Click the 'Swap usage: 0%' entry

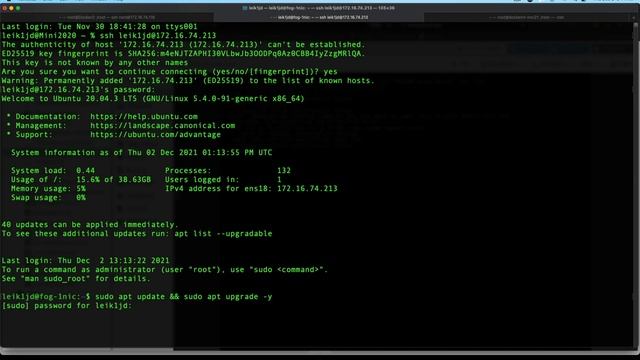pos(48,198)
